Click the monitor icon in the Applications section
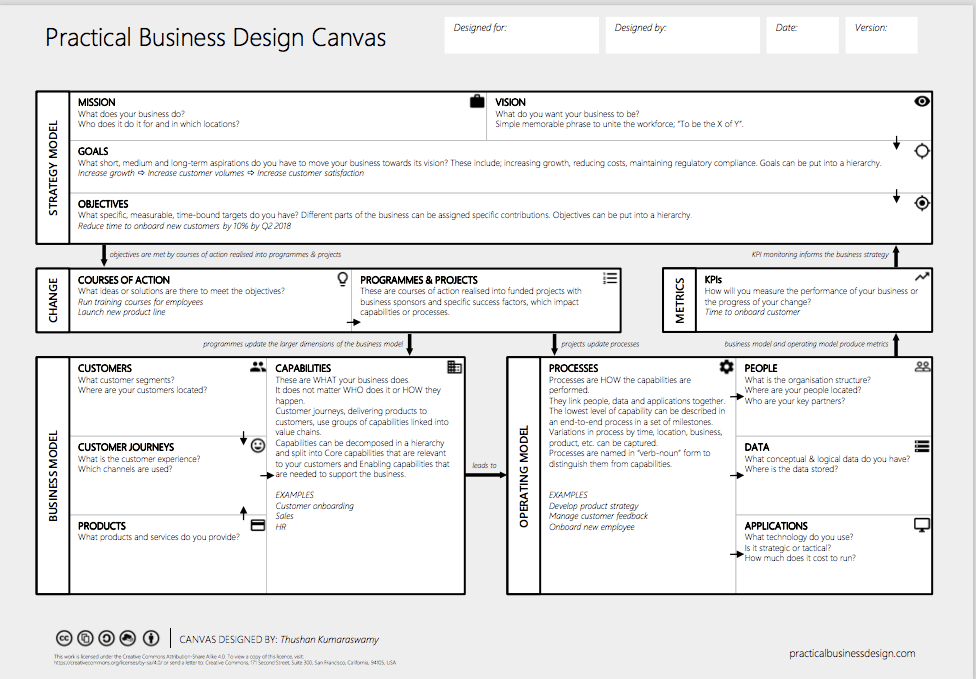 click(x=921, y=523)
